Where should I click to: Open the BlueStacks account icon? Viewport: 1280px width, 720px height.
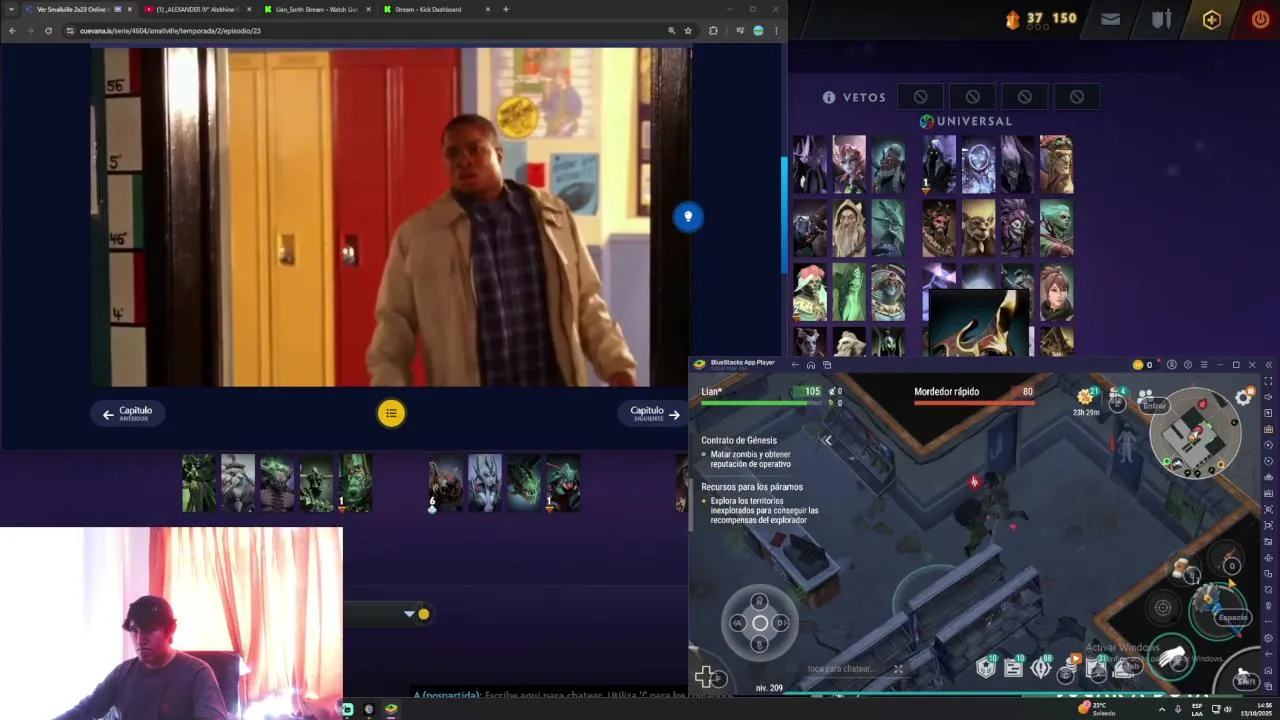[1172, 365]
